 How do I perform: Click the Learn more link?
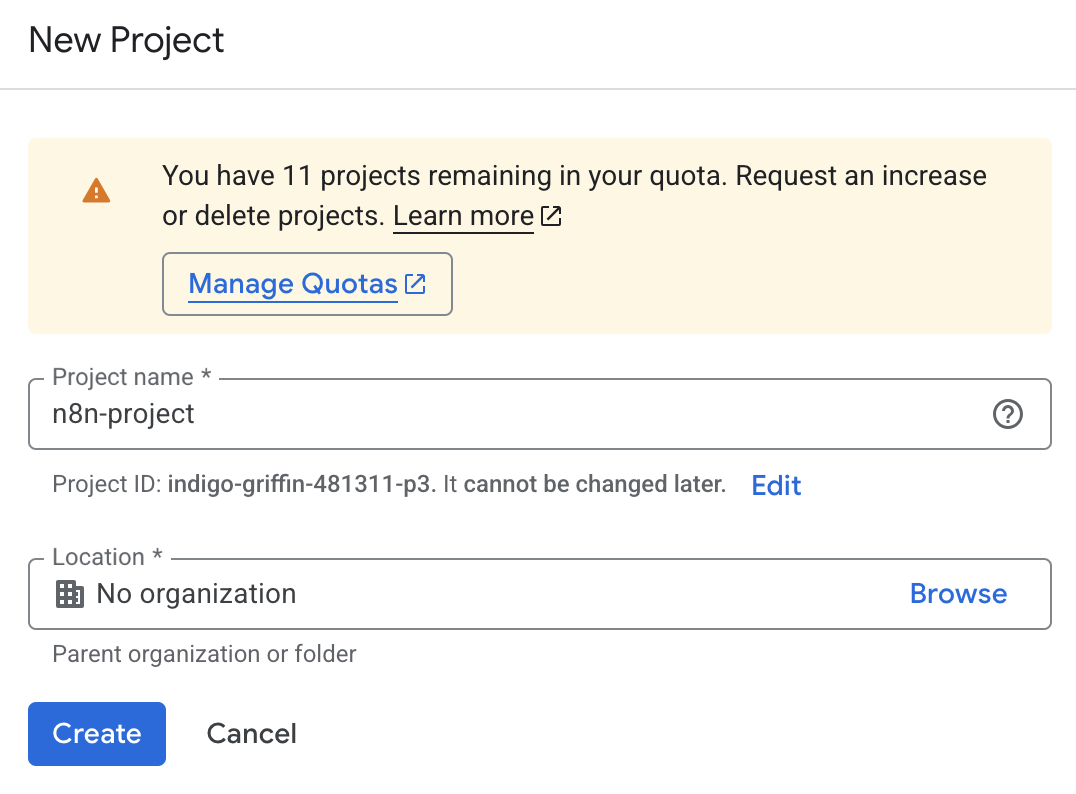click(x=462, y=215)
